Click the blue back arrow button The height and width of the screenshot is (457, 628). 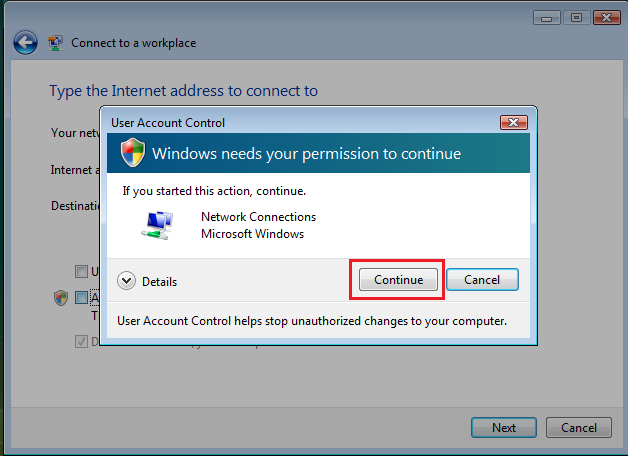[25, 42]
